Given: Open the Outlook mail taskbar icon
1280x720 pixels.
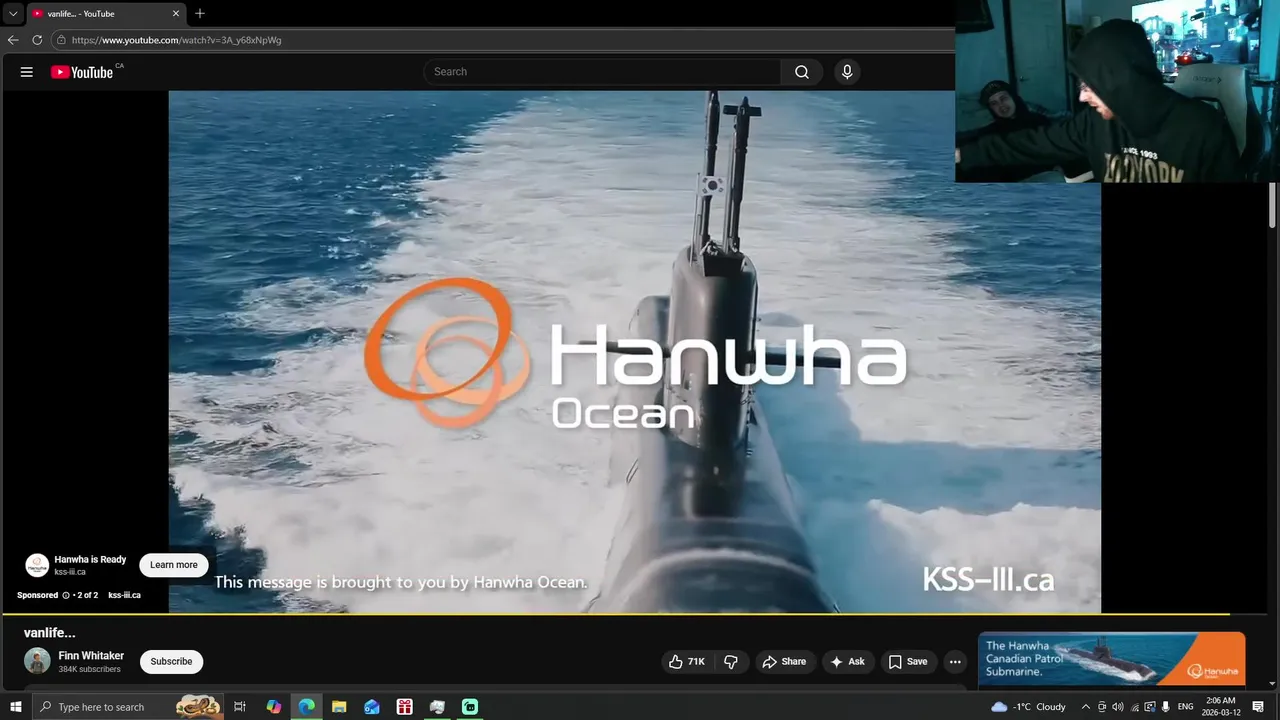Looking at the screenshot, I should pyautogui.click(x=372, y=707).
